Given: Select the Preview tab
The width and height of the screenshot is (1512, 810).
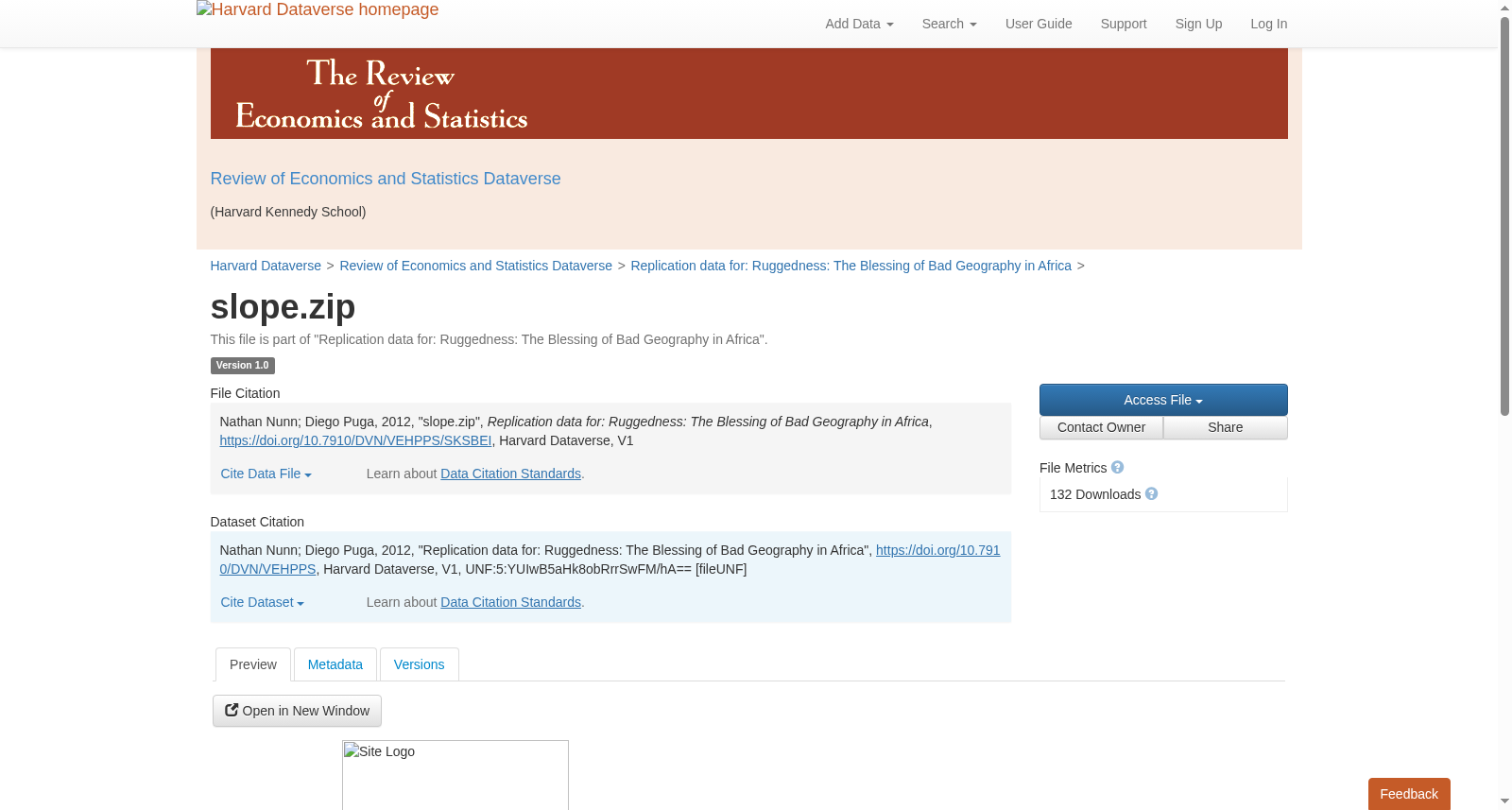Looking at the screenshot, I should tap(253, 664).
